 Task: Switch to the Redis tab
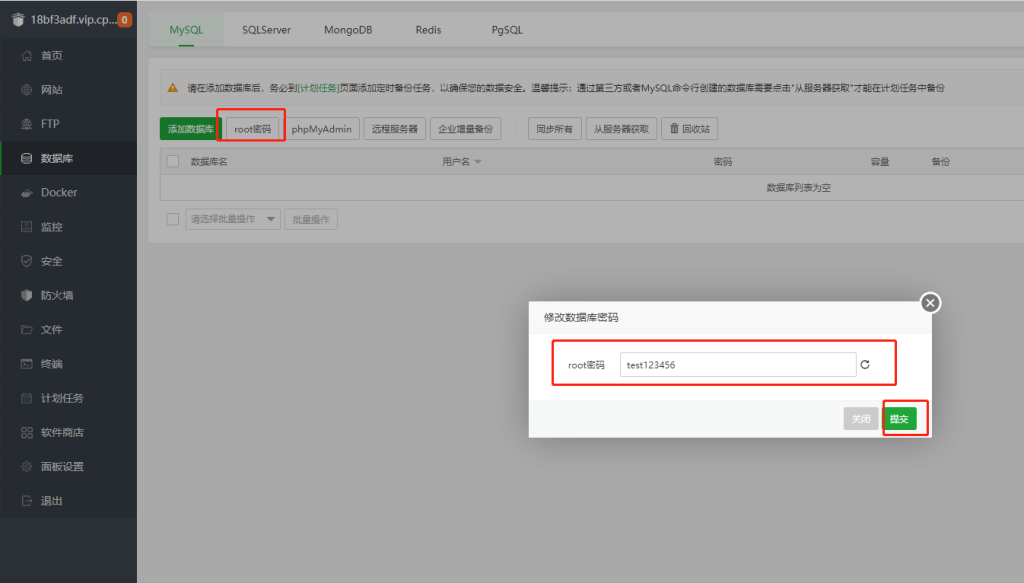(428, 30)
